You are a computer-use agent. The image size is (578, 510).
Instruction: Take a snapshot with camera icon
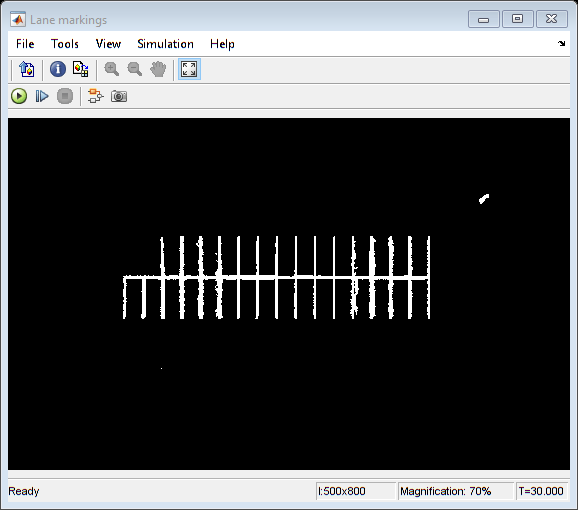[x=119, y=96]
